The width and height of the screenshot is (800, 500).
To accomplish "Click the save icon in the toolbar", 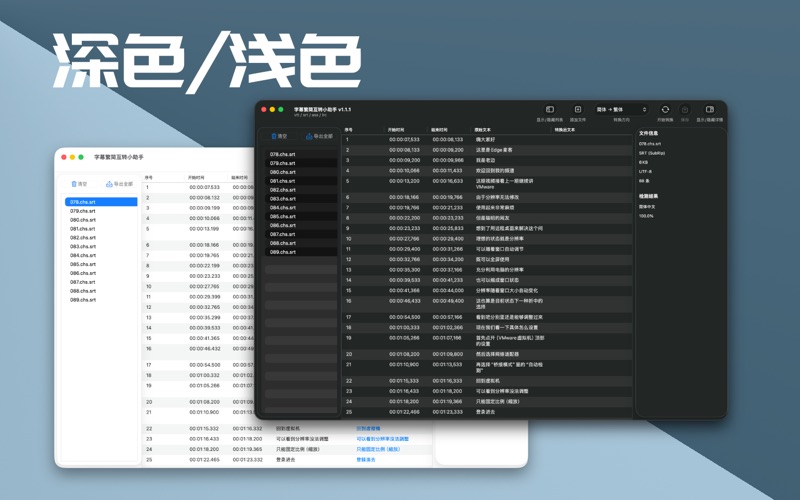I will click(x=685, y=110).
